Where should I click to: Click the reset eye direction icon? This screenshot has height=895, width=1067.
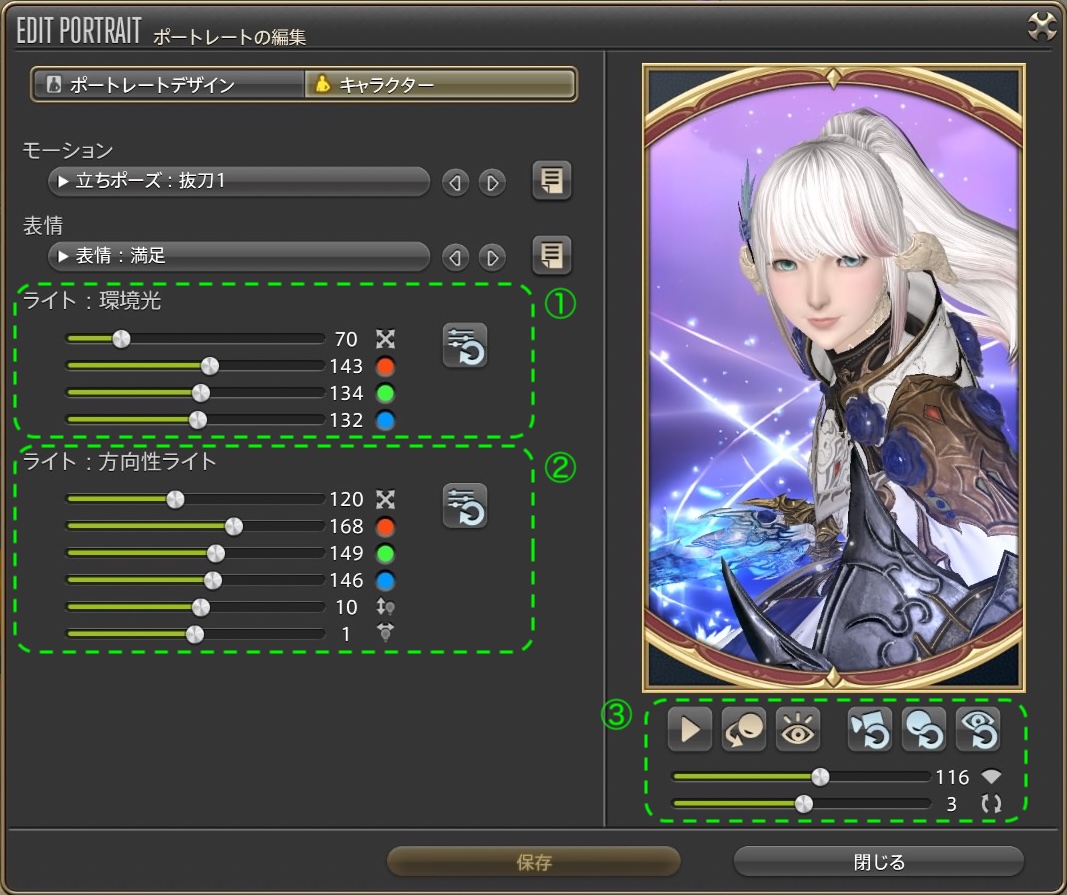pyautogui.click(x=977, y=730)
